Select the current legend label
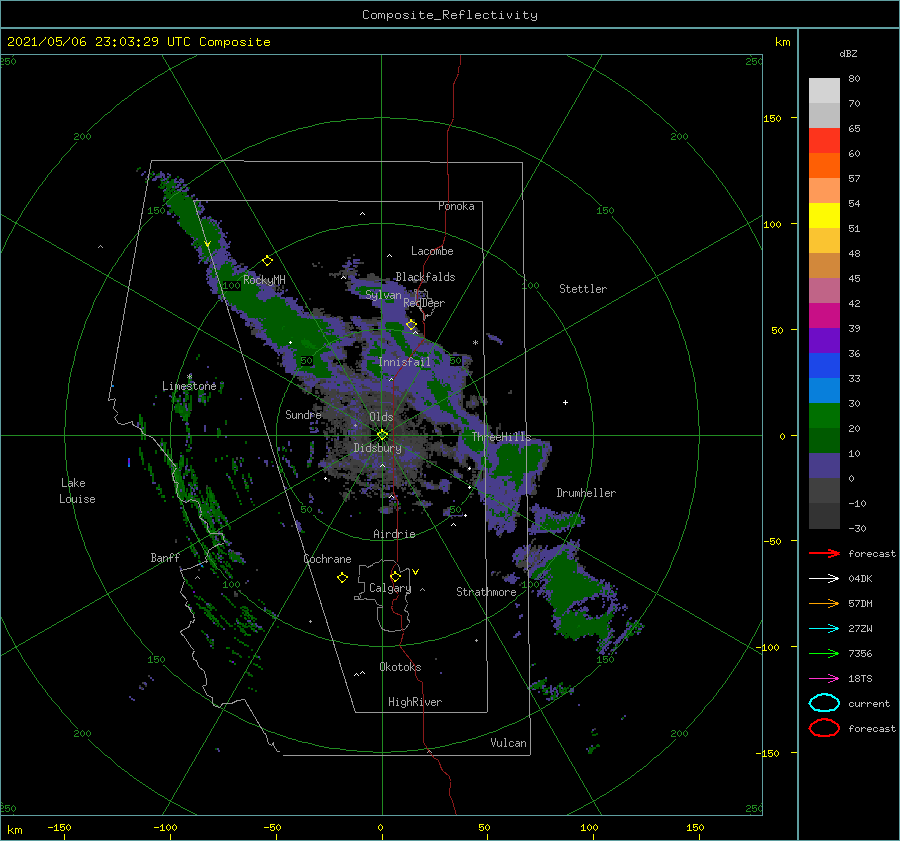The width and height of the screenshot is (900, 841). (x=869, y=703)
